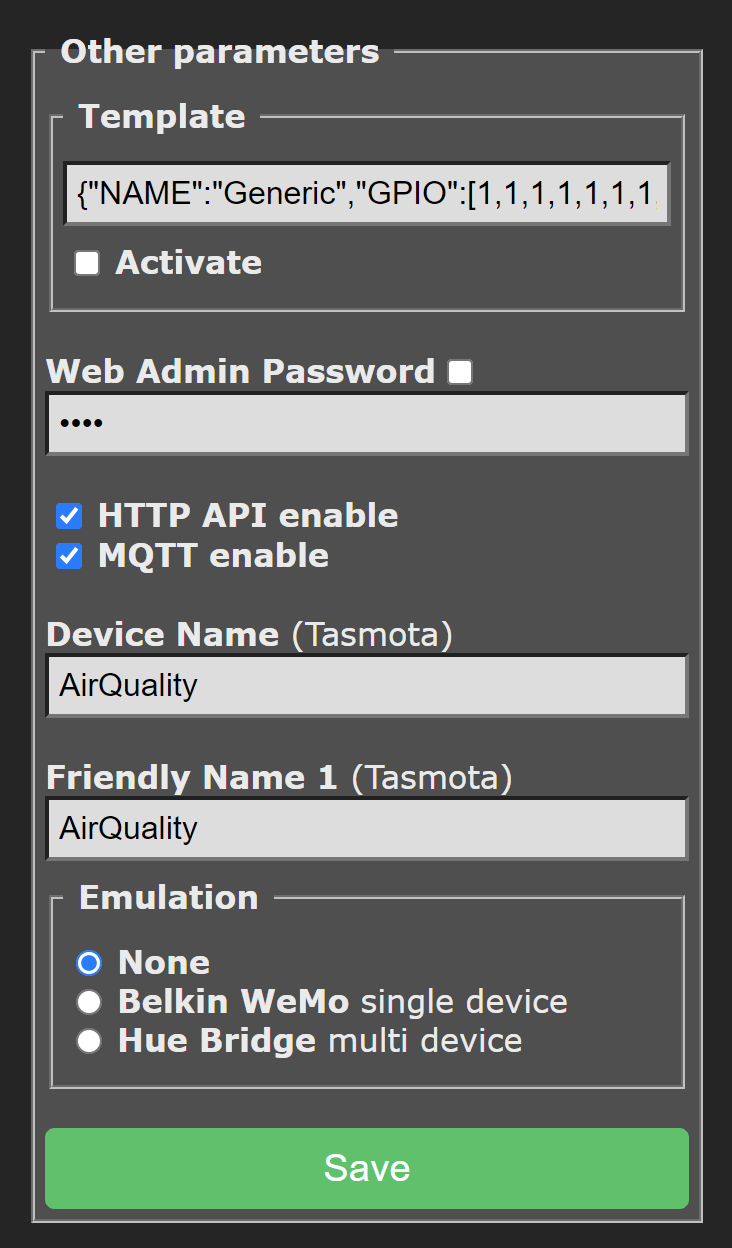The image size is (732, 1248).
Task: Uncheck the HTTP API enable checkbox
Action: point(69,516)
